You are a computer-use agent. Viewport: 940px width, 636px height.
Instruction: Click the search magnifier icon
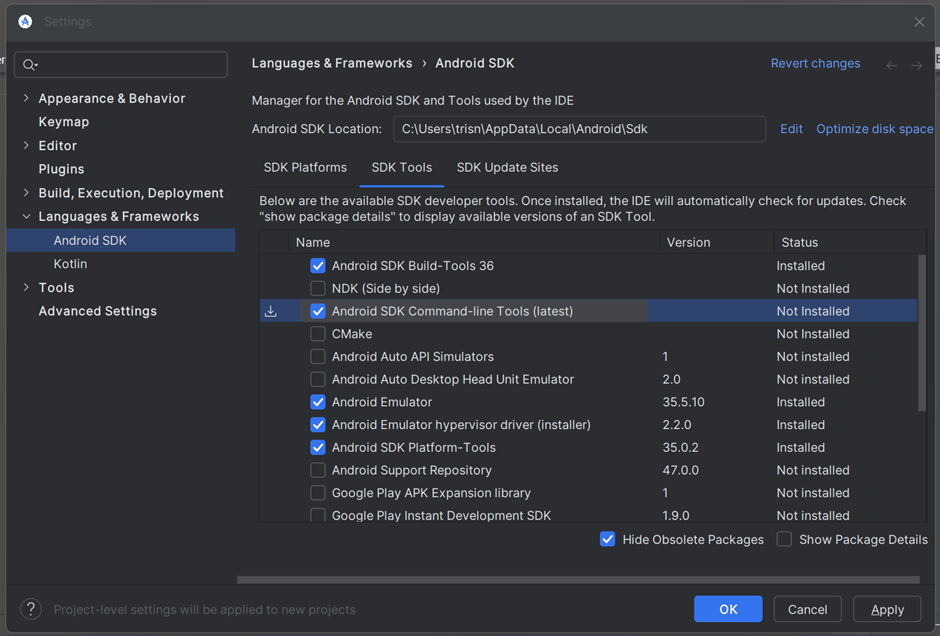tap(29, 65)
